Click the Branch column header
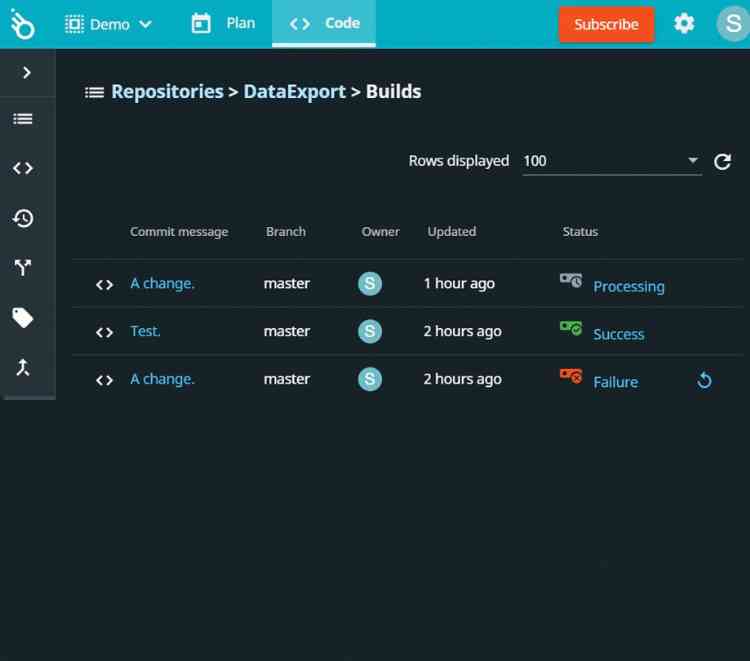The width and height of the screenshot is (750, 661). pos(286,231)
